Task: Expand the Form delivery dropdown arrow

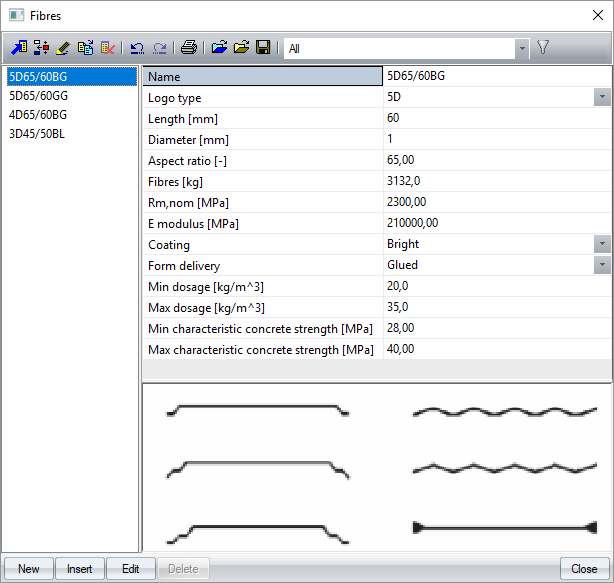Action: [602, 265]
